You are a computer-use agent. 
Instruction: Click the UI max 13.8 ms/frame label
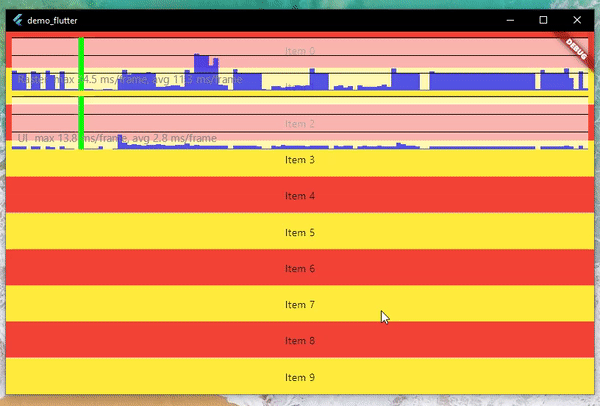(x=117, y=138)
